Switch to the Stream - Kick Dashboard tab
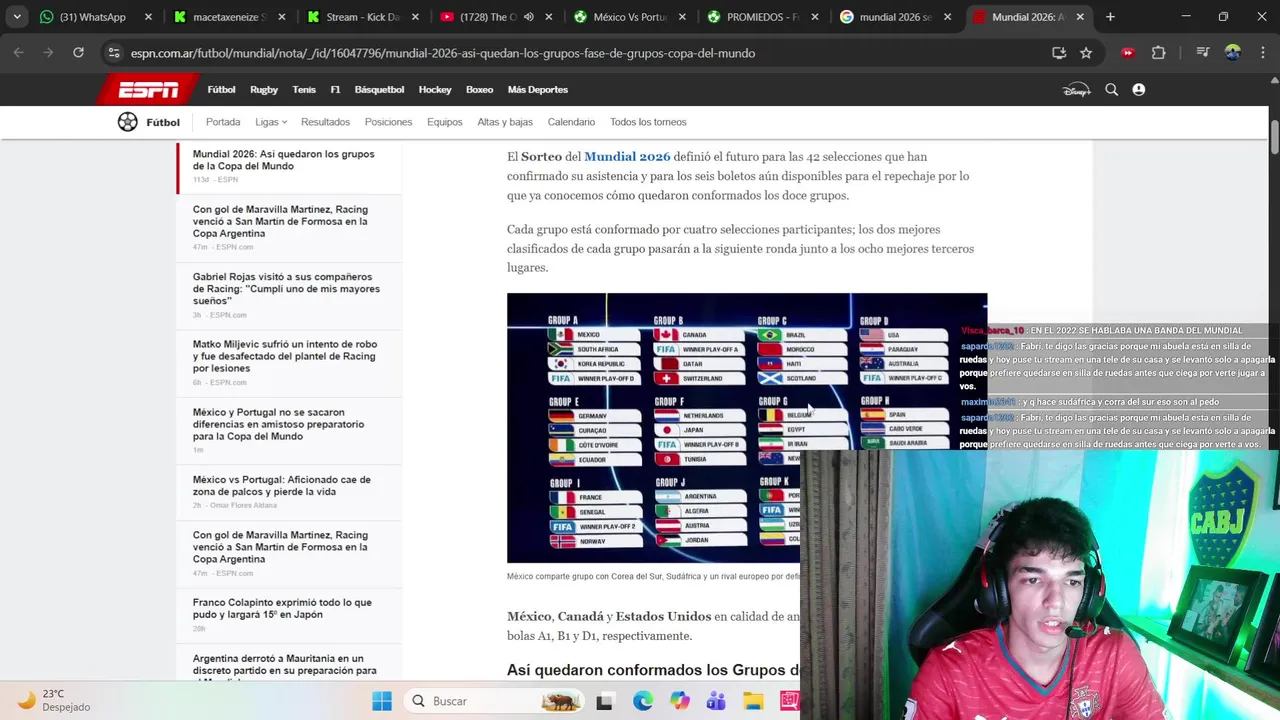Image resolution: width=1280 pixels, height=720 pixels. coord(363,17)
